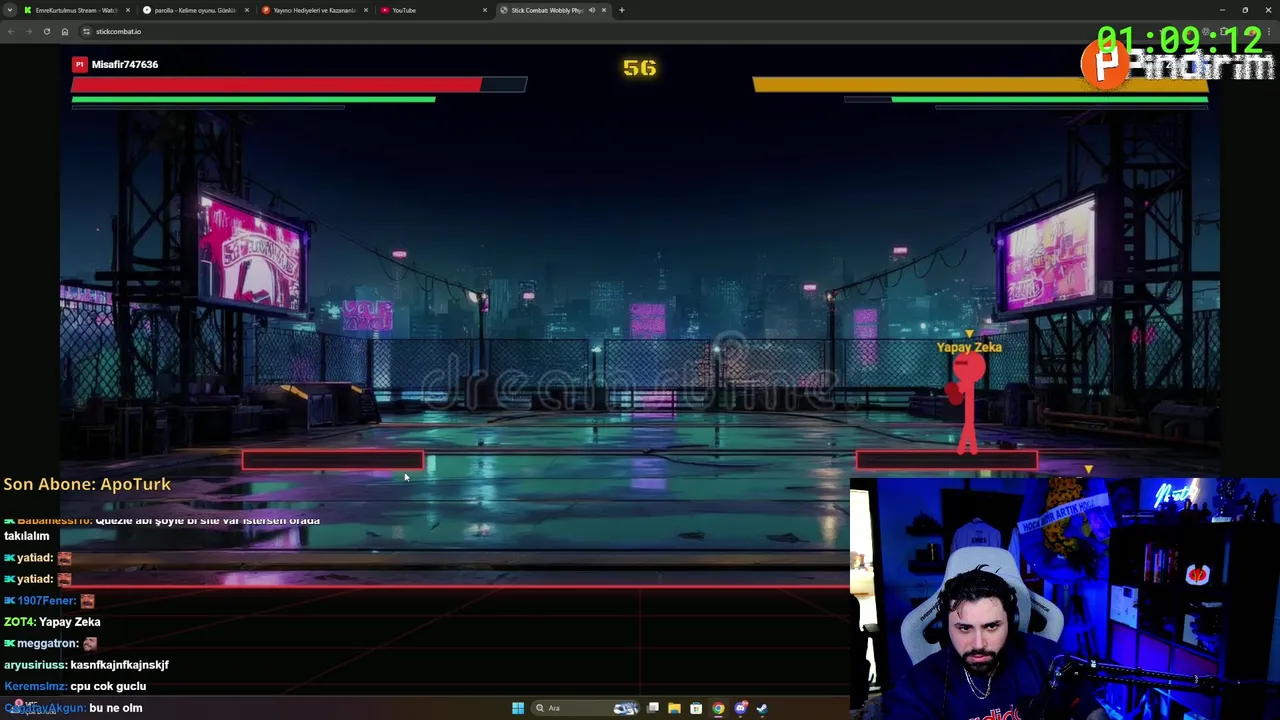Switch to the EmreKurtulmus Stream tab
1280x720 pixels.
75,10
